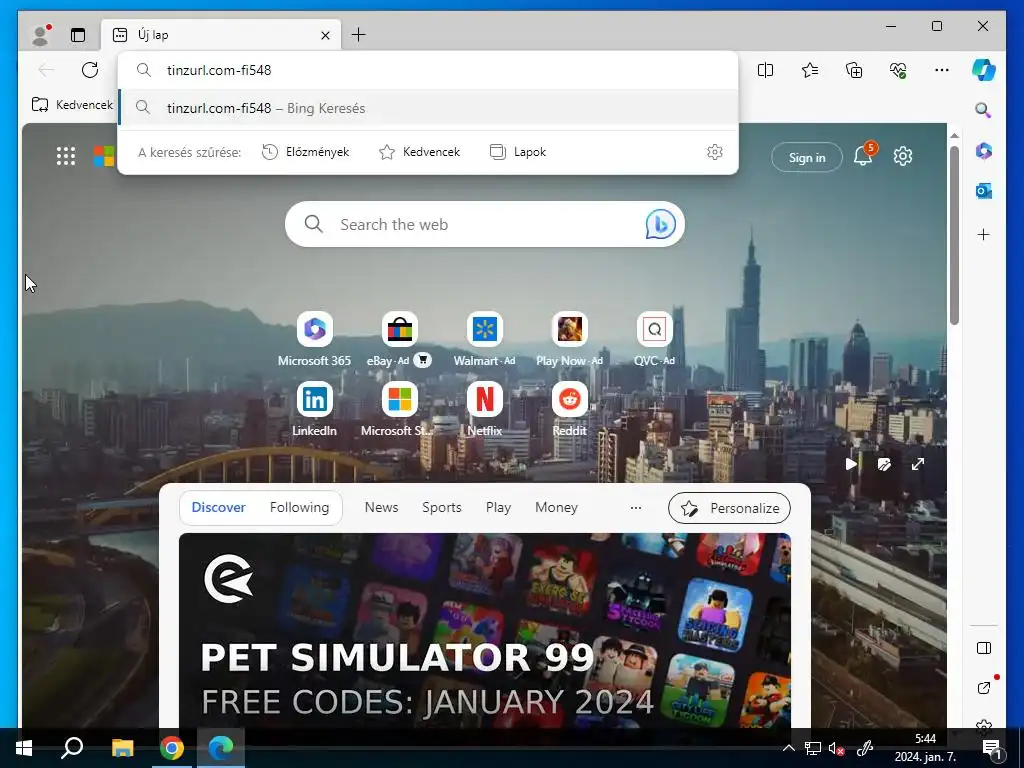Open link in external window sidebar icon
This screenshot has height=768, width=1024.
984,688
